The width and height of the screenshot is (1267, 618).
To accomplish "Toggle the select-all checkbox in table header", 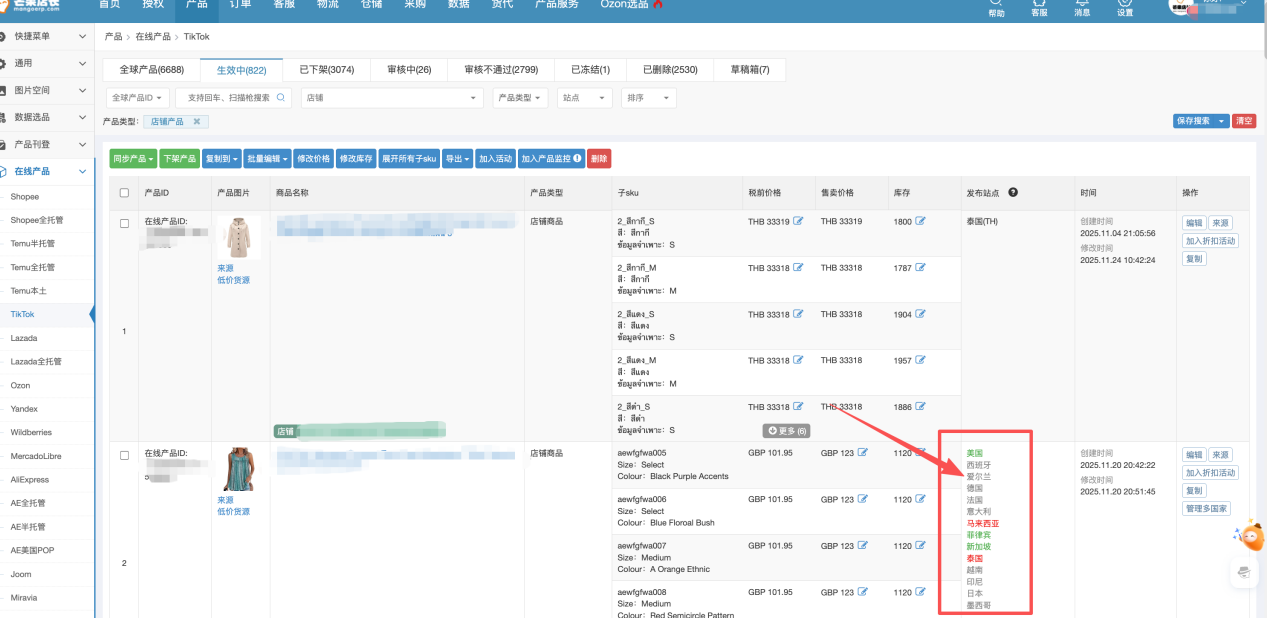I will coord(124,193).
